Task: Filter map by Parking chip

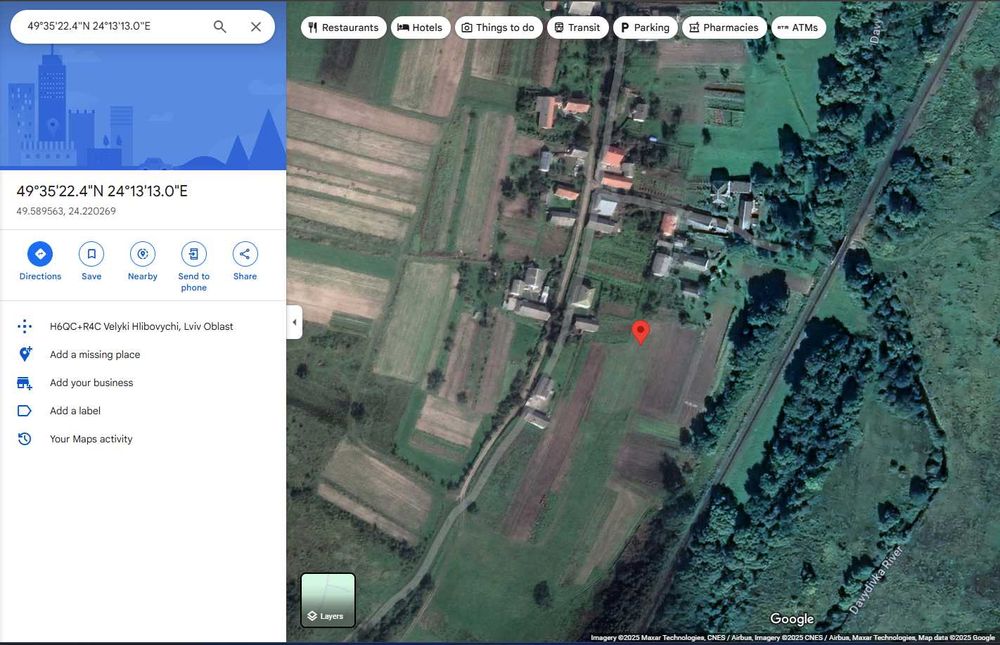Action: (x=645, y=27)
